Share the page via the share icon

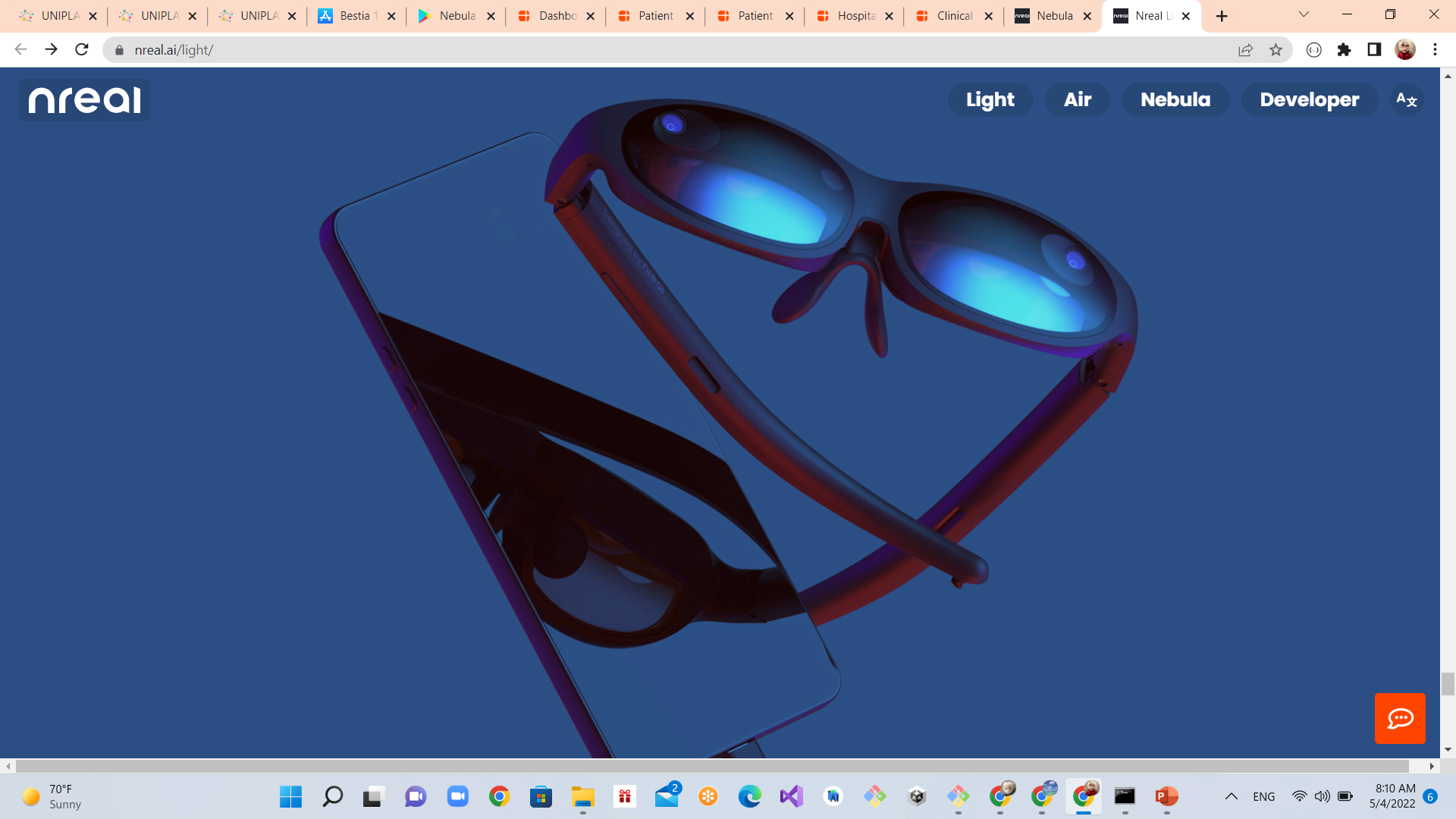pos(1245,49)
